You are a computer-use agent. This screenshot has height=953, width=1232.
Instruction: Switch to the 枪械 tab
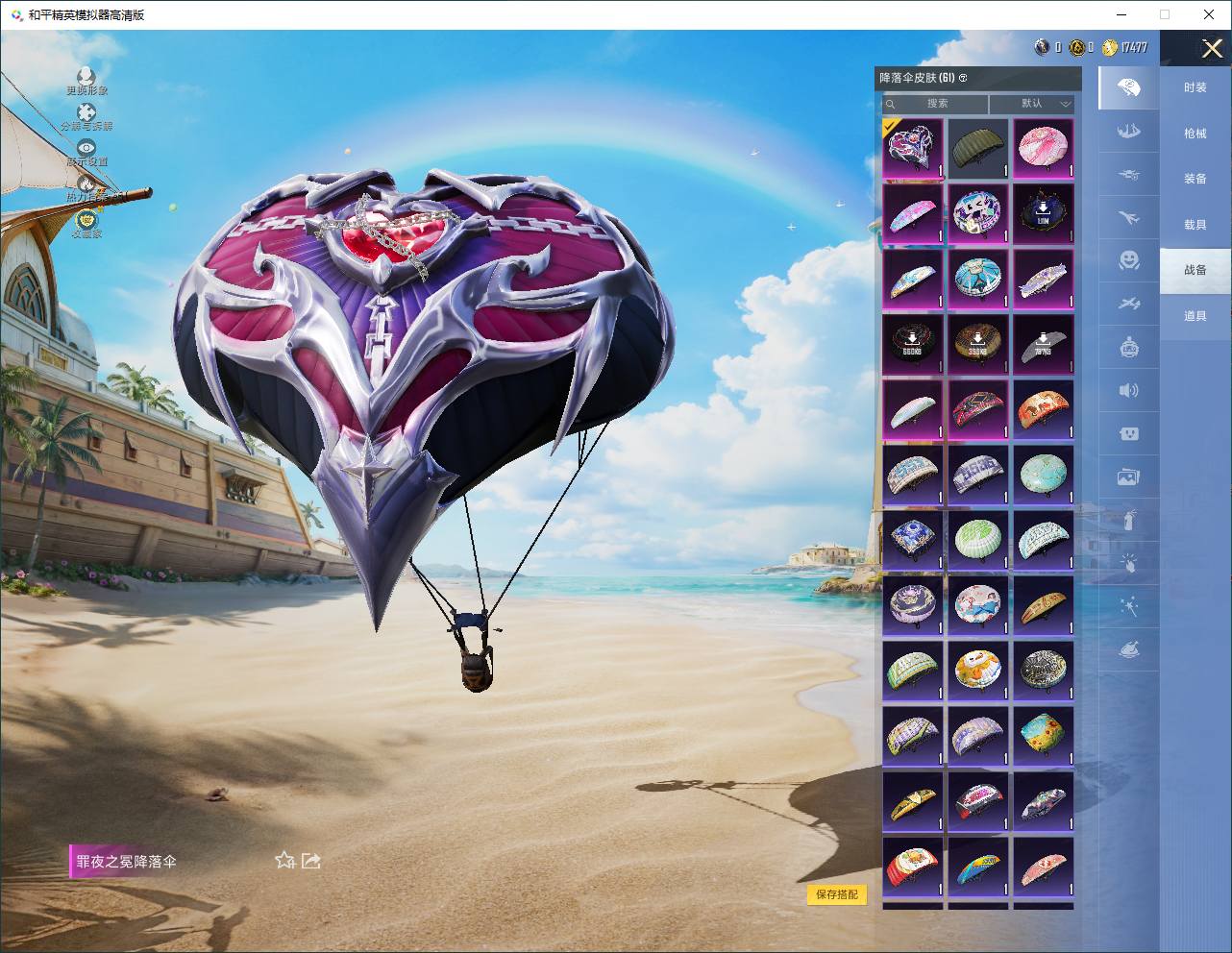(1195, 134)
